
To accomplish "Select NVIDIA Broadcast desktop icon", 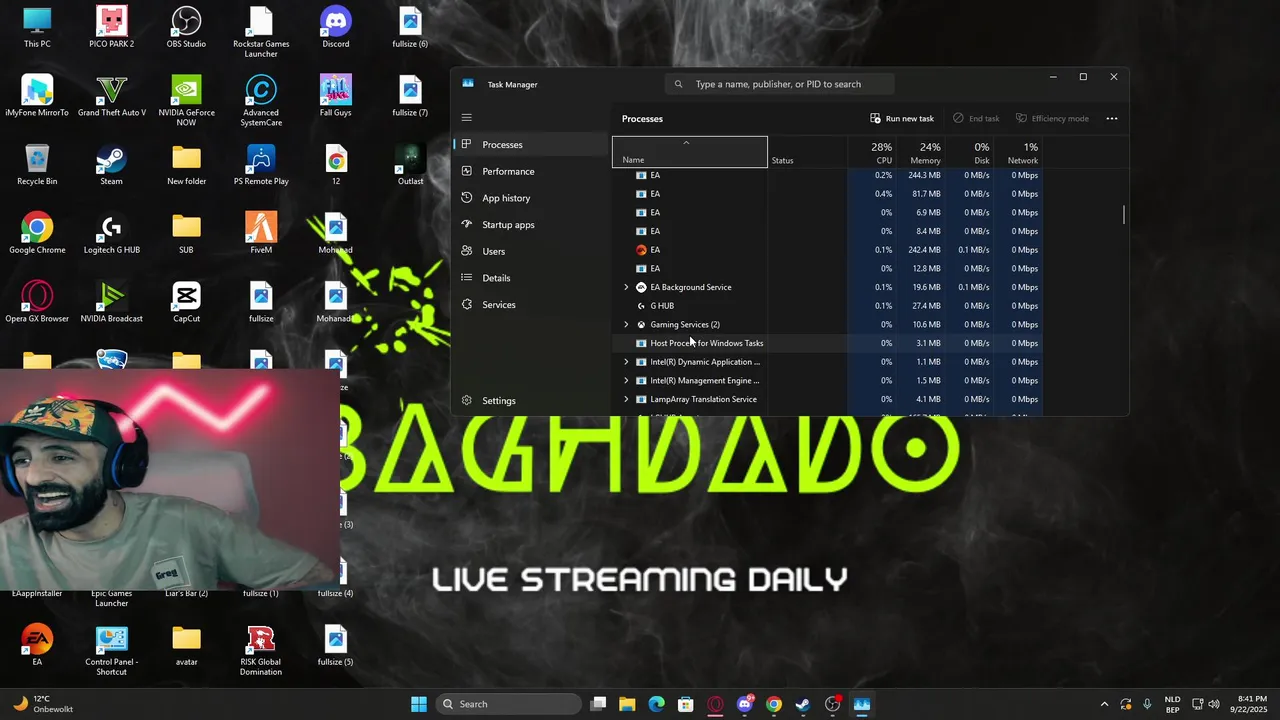I will click(111, 302).
